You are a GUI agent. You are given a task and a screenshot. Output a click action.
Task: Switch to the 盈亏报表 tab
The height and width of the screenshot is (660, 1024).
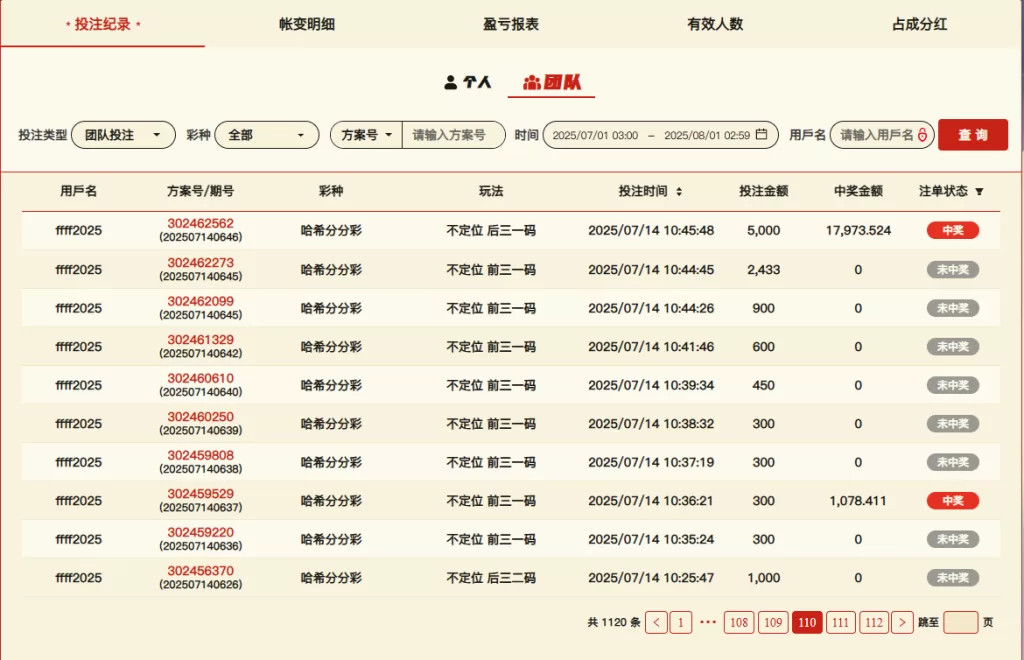tap(511, 24)
